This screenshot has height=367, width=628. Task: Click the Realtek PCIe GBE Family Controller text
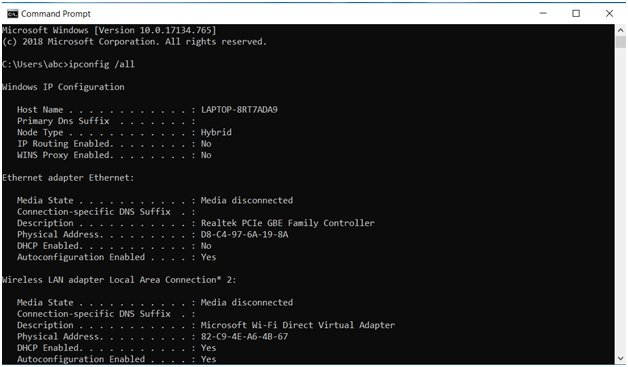pos(288,223)
